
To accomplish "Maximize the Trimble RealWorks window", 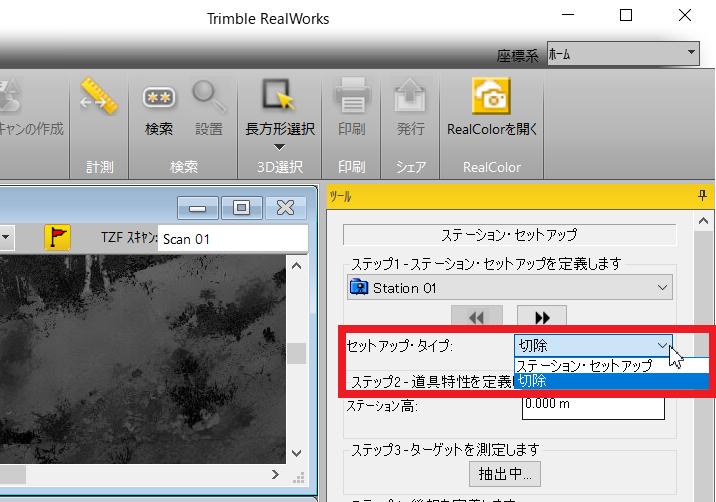I will pos(626,16).
